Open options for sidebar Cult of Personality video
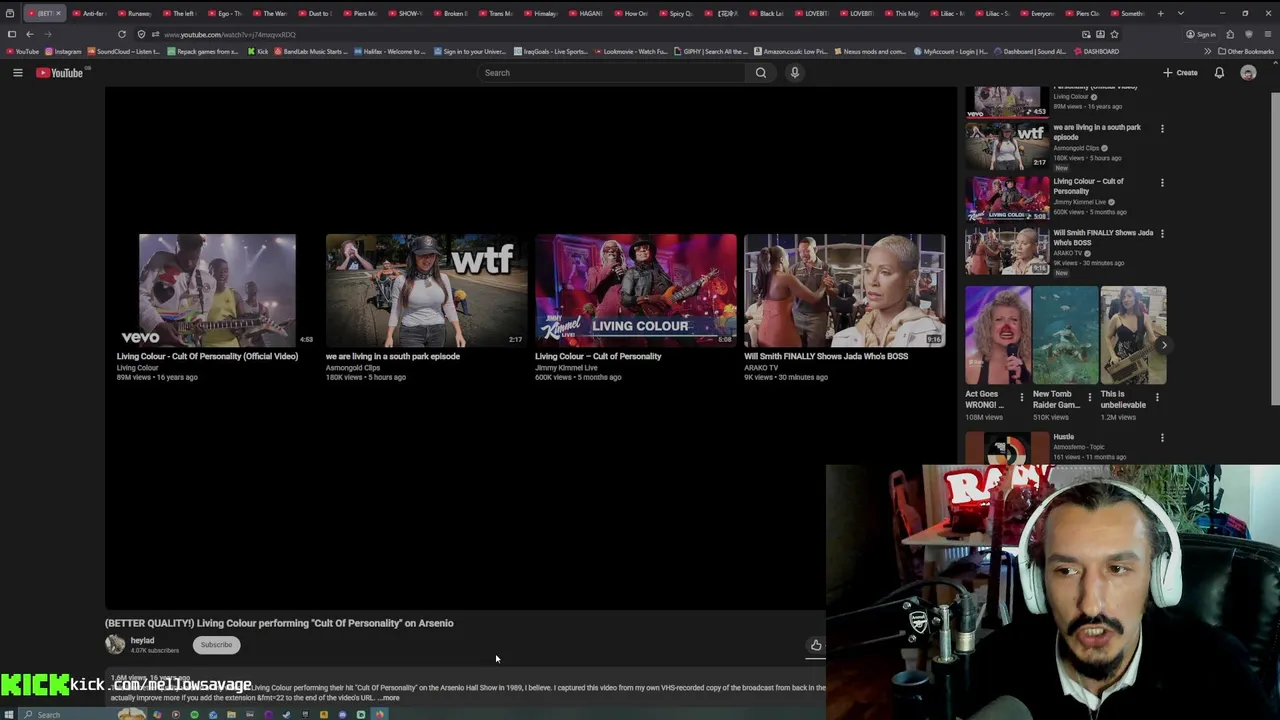The height and width of the screenshot is (720, 1280). pos(1162,182)
